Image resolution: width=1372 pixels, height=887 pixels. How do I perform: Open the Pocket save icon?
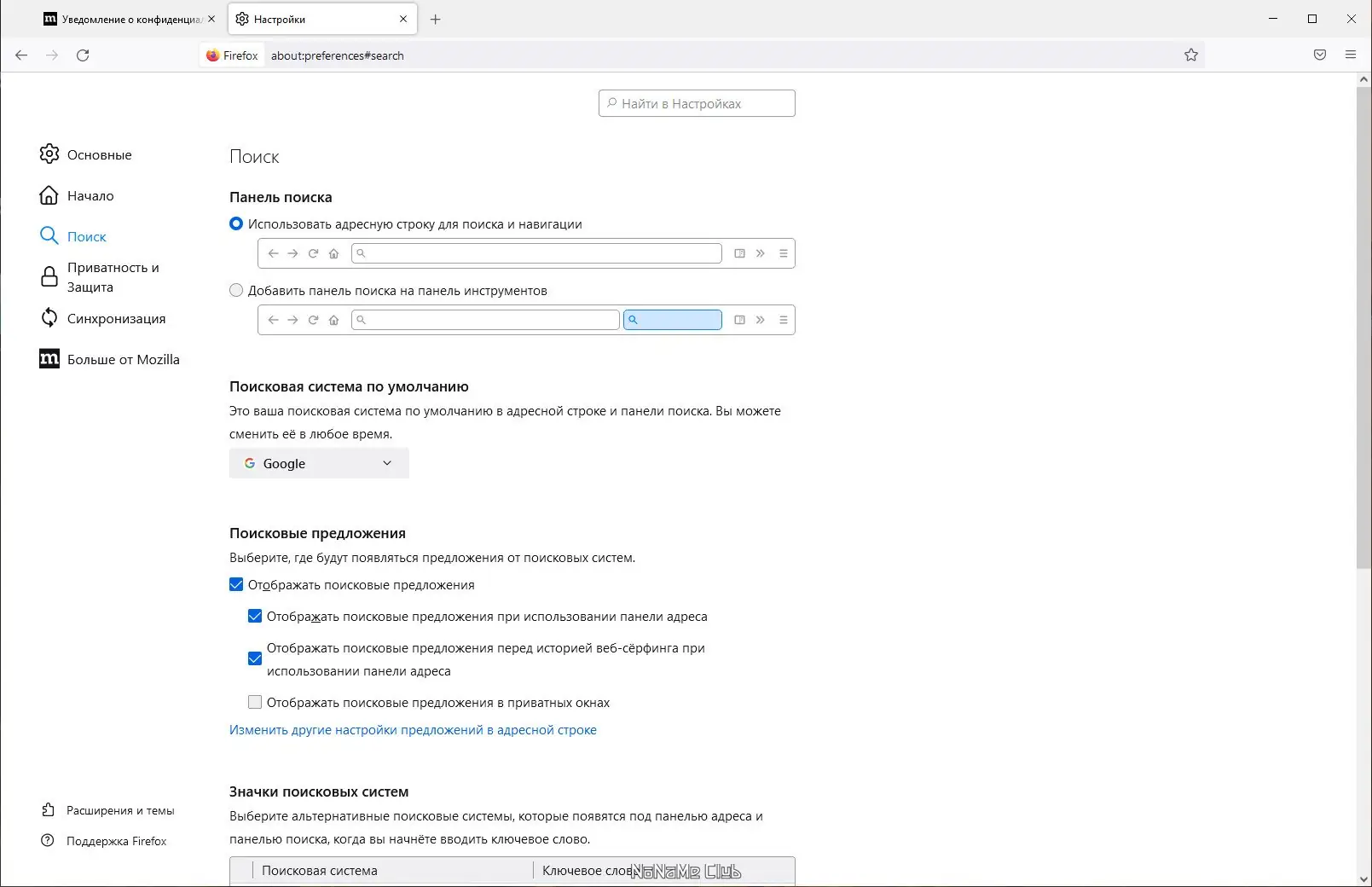coord(1320,55)
